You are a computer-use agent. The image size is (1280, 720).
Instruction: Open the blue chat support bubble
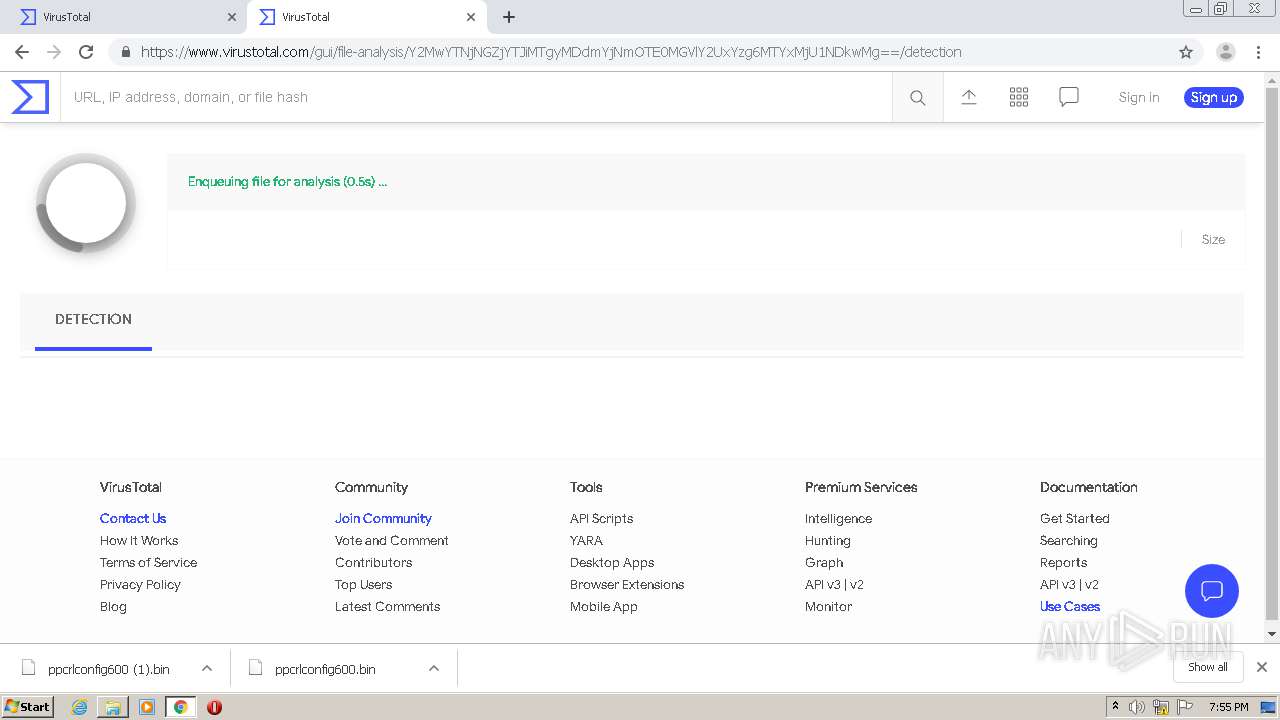pos(1212,590)
